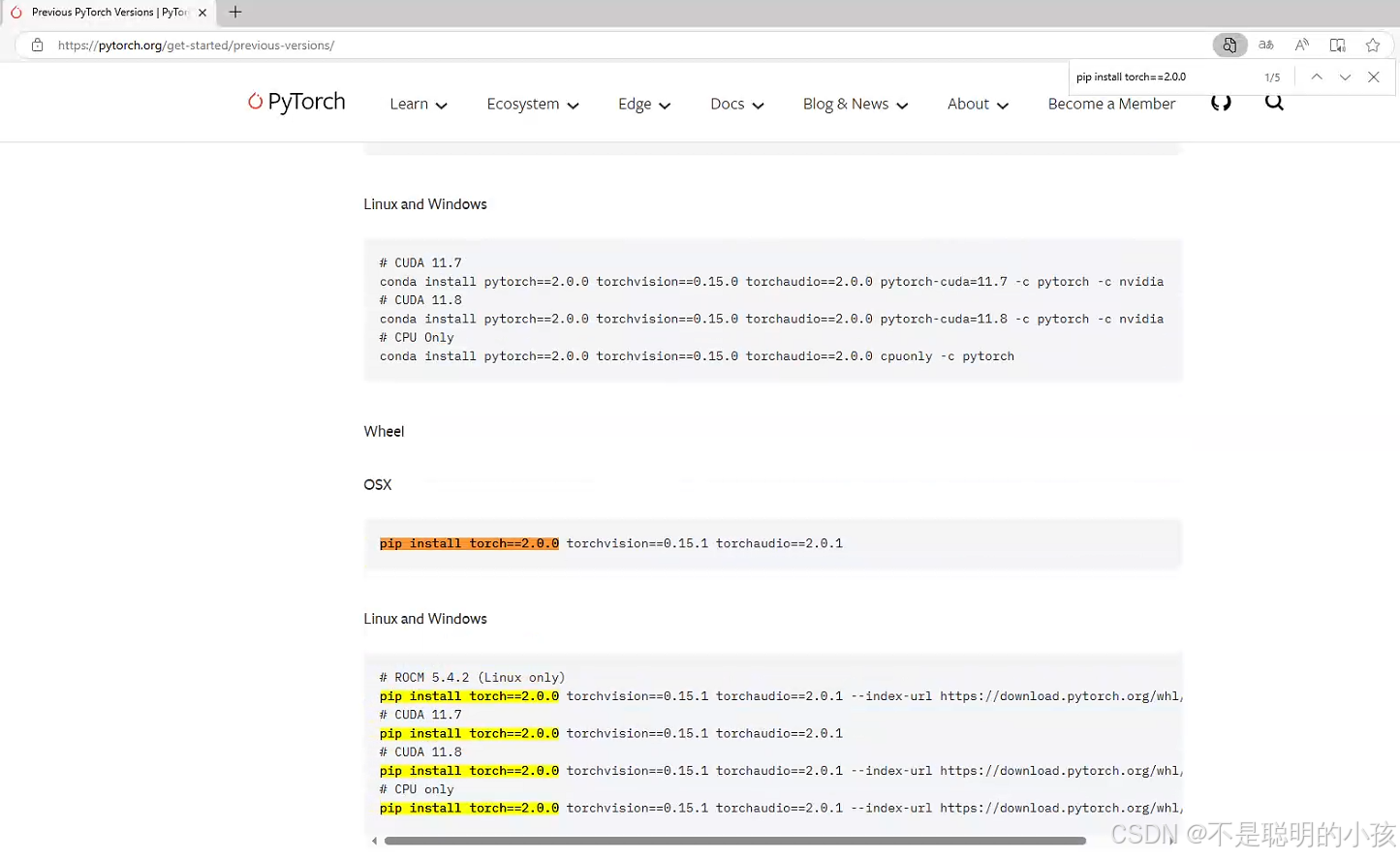Screen dimensions: 1400x859
Task: Open the GitHub icon in navbar
Action: pyautogui.click(x=1221, y=103)
